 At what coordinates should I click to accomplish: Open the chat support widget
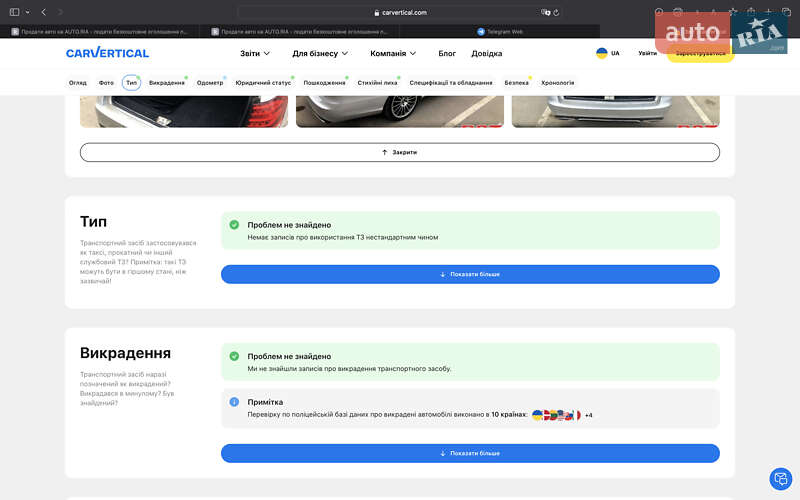click(779, 479)
